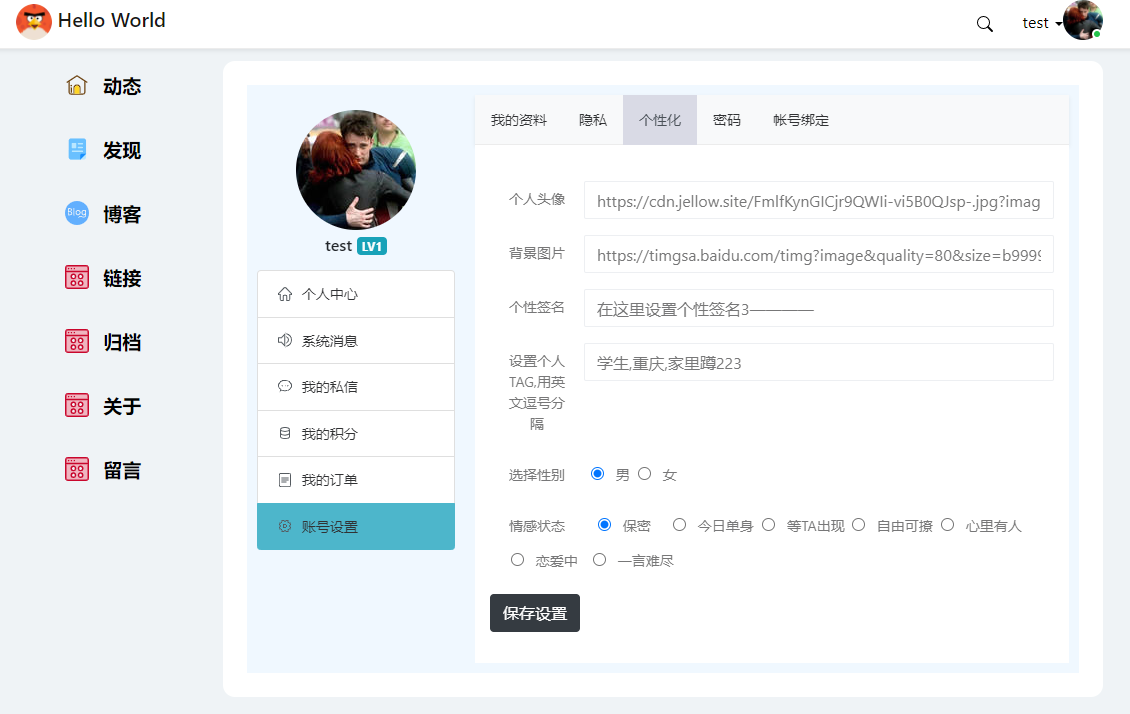
Task: Open the test user dropdown menu
Action: [x=1041, y=23]
